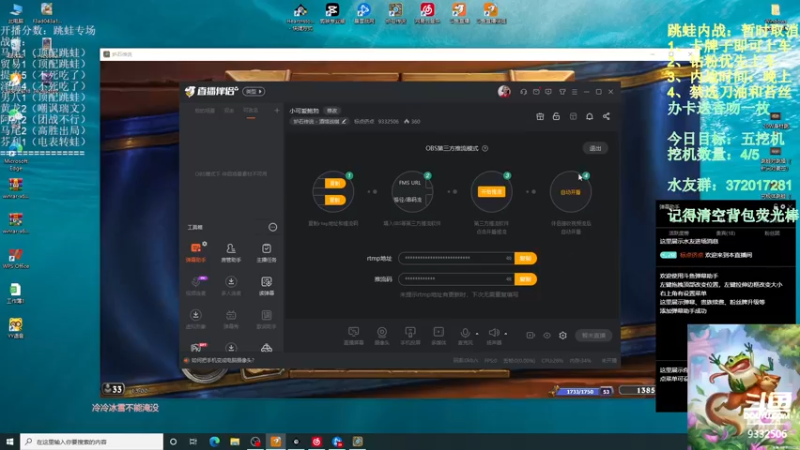Toggle the preview eye icon in bottom bar
This screenshot has width=800, height=450.
pos(547,335)
